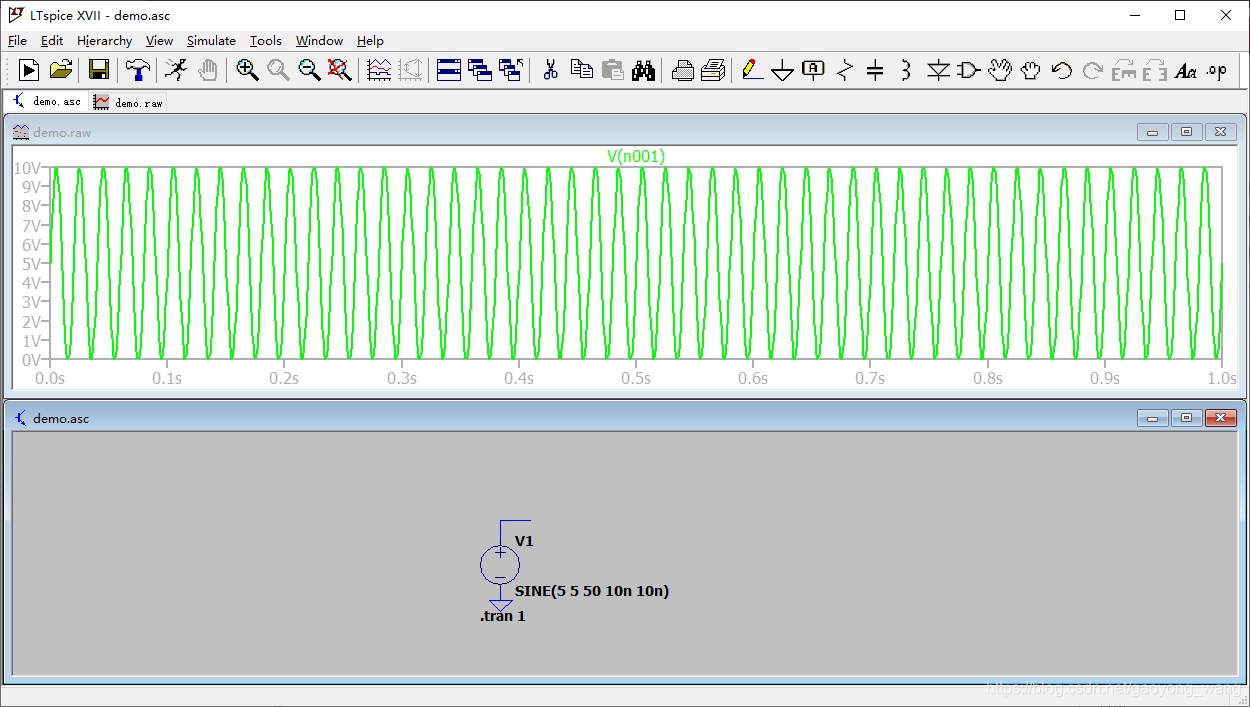Open a file with folder icon
Screen dimensions: 1250x707
pyautogui.click(x=61, y=69)
